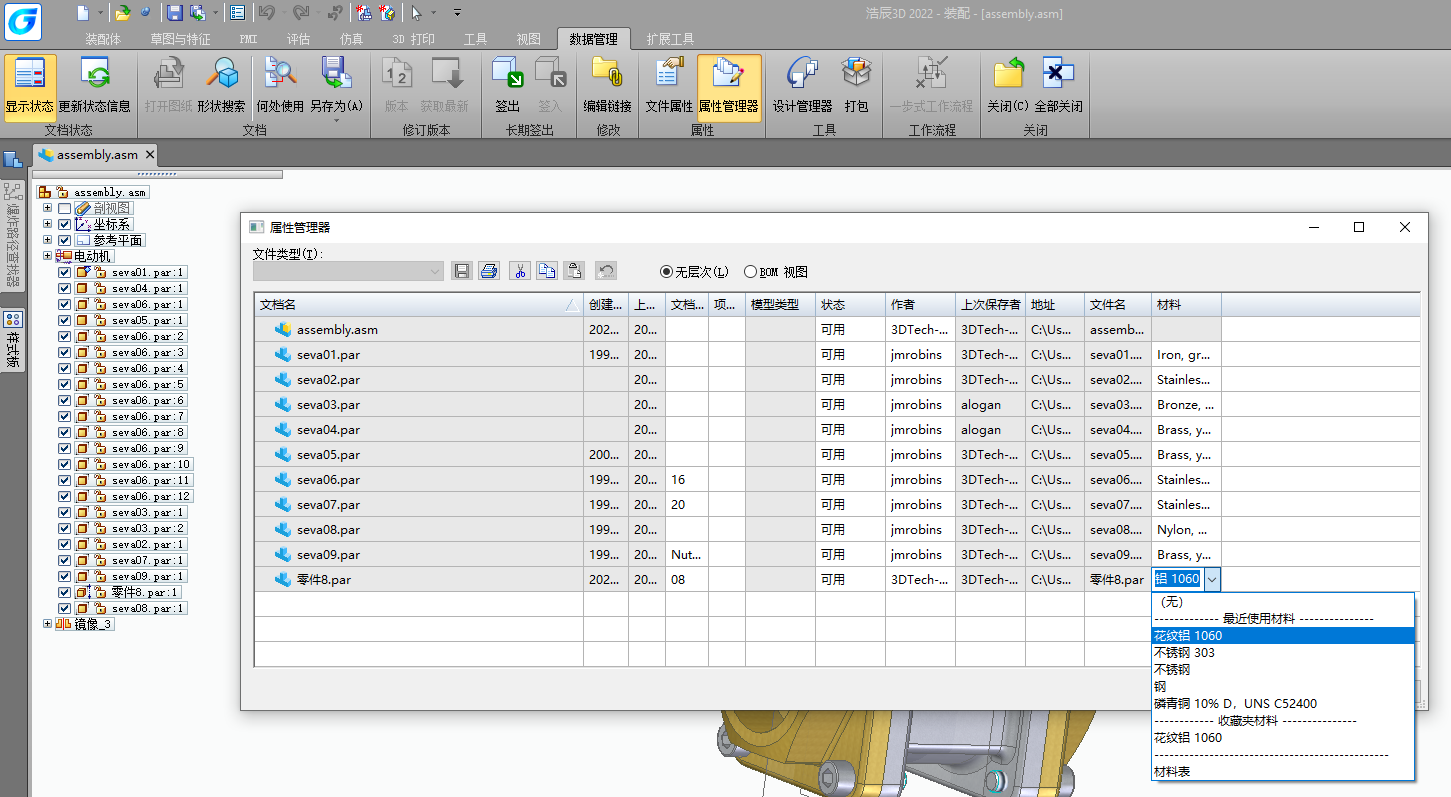
Task: Choose 磷青铜 10% D material option
Action: (x=1283, y=703)
